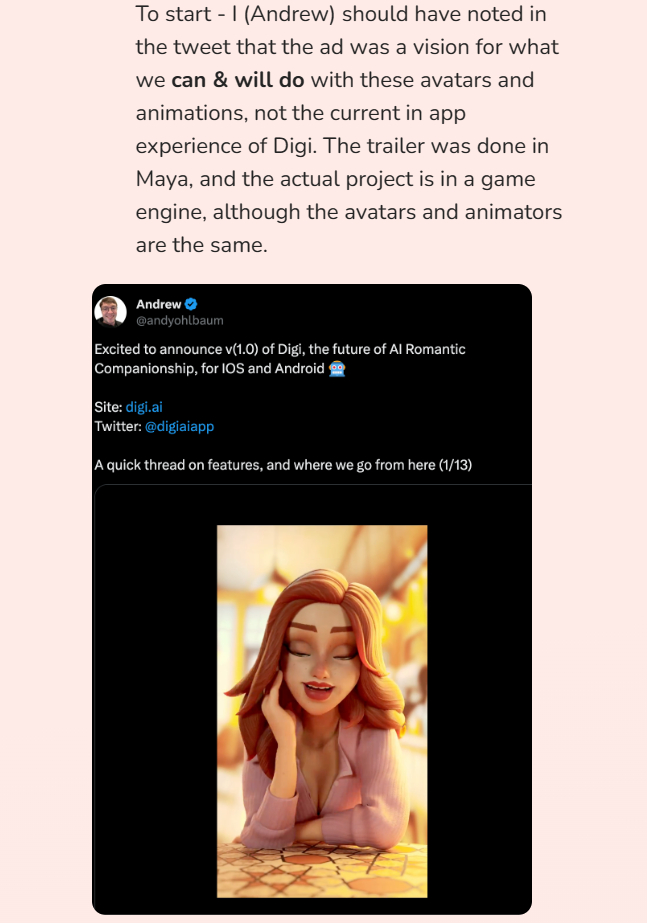Click the robot emoji in the tweet
This screenshot has width=647, height=923.
point(338,368)
